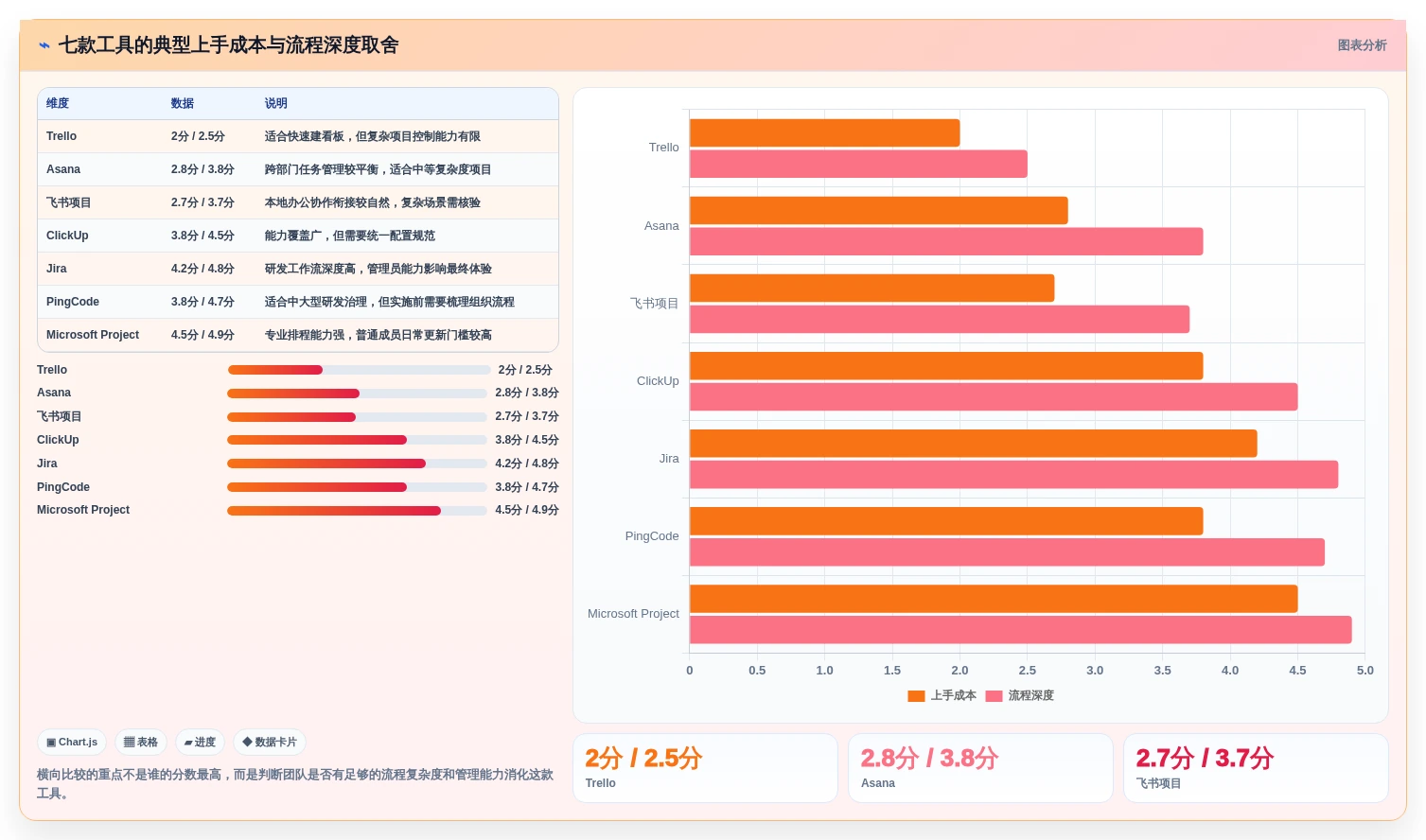Open the Asana 2.8分 / 3.8分 data card
The image size is (1426, 840).
coord(980,768)
